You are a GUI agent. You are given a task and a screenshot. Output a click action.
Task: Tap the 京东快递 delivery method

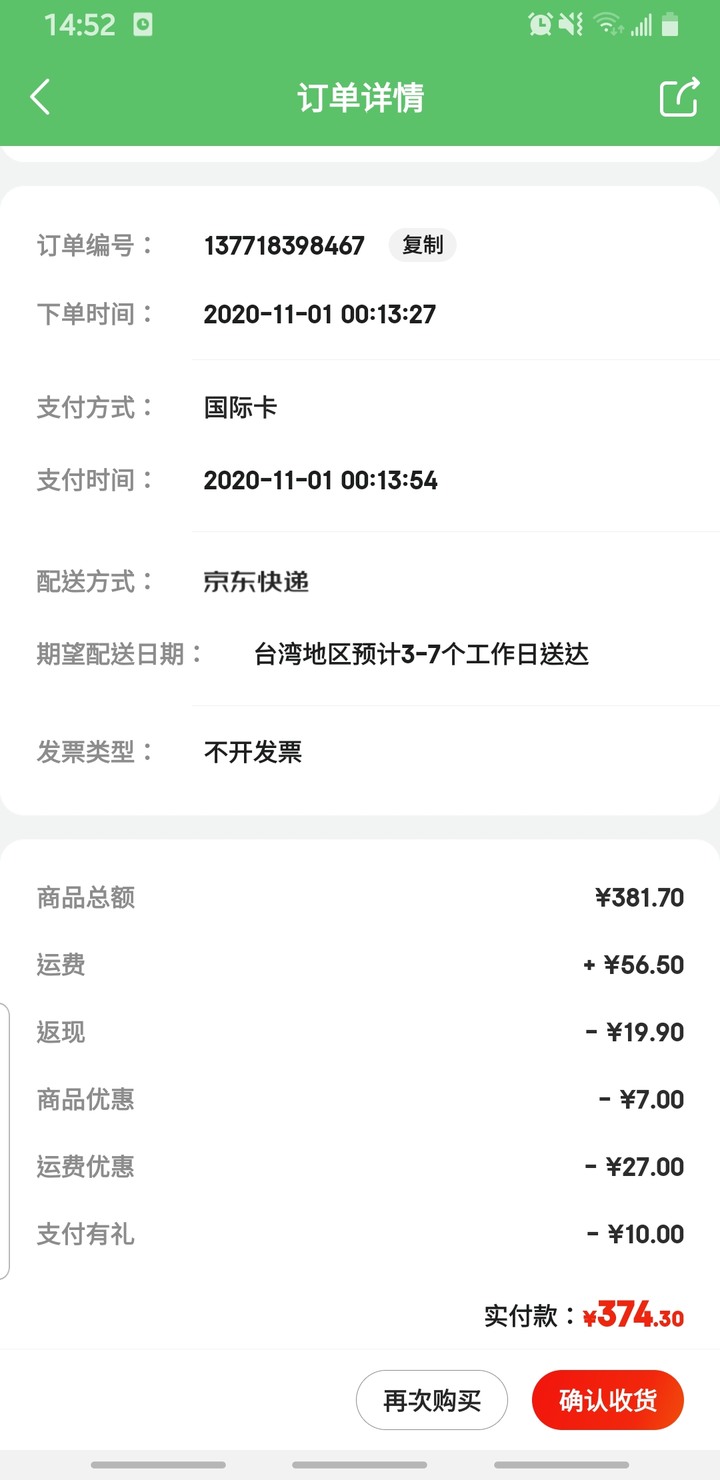point(256,582)
